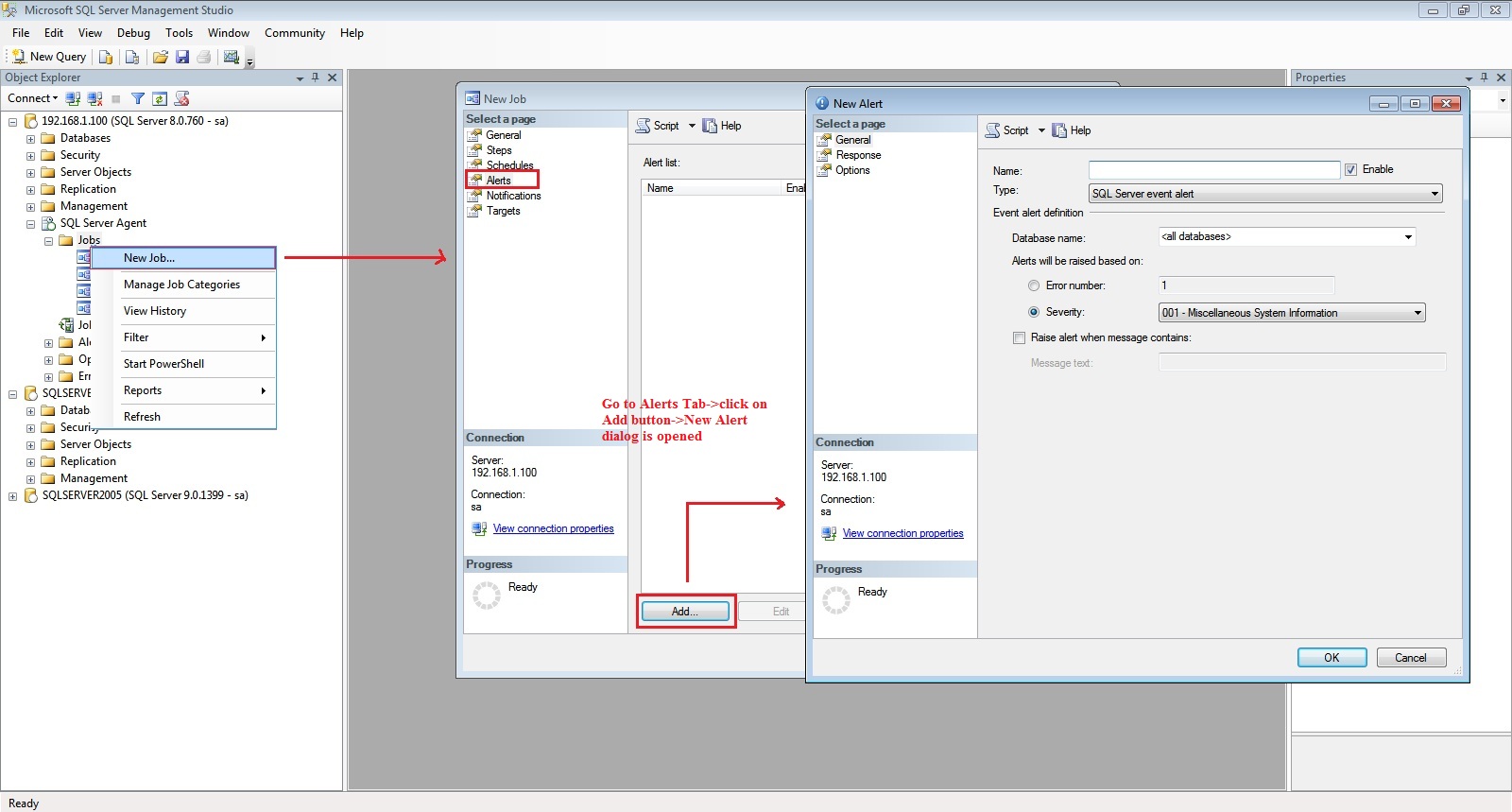The image size is (1512, 812).
Task: Collapse the 192.168.1.100 server node
Action: click(x=12, y=122)
